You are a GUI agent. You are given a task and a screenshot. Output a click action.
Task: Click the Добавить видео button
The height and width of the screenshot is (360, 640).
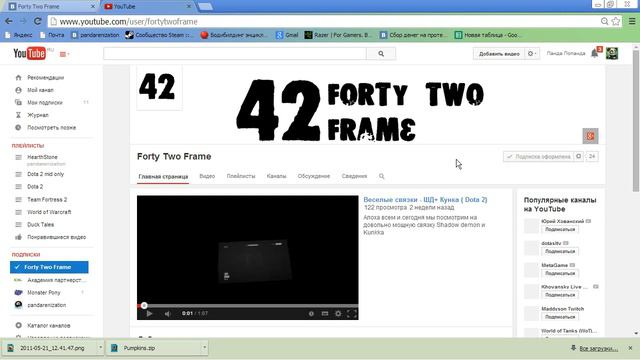pyautogui.click(x=499, y=53)
